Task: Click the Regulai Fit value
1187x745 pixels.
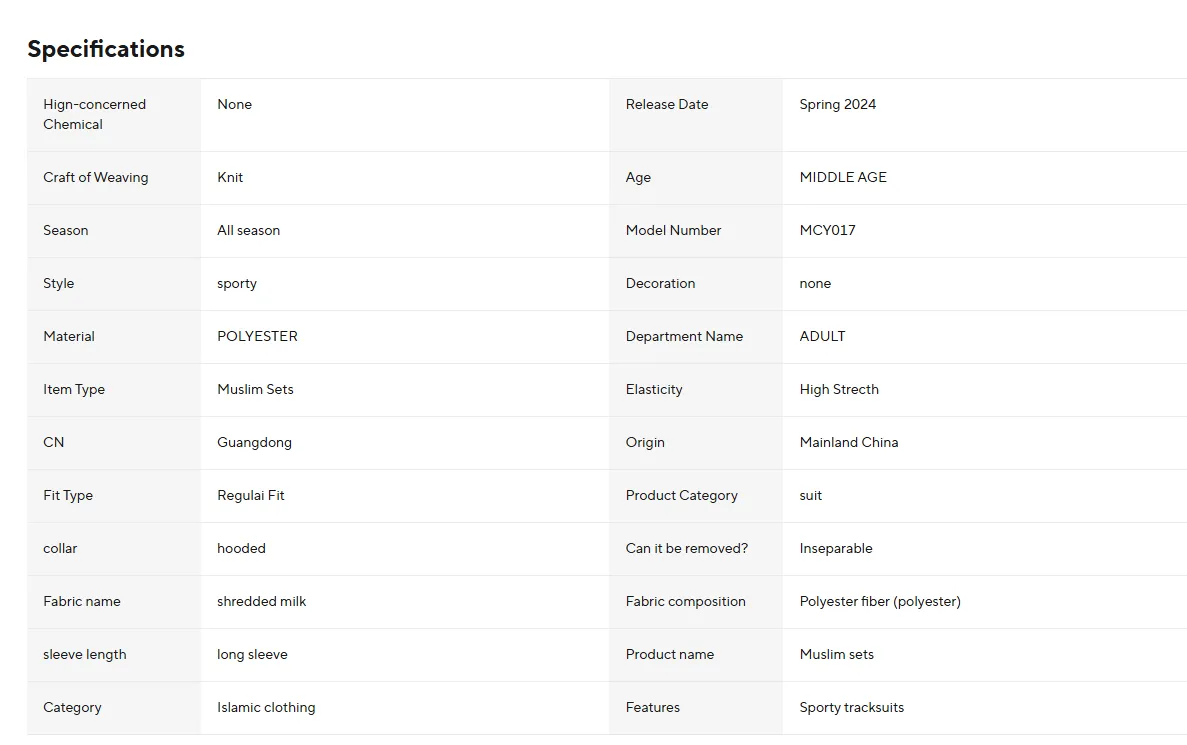Action: coord(251,495)
